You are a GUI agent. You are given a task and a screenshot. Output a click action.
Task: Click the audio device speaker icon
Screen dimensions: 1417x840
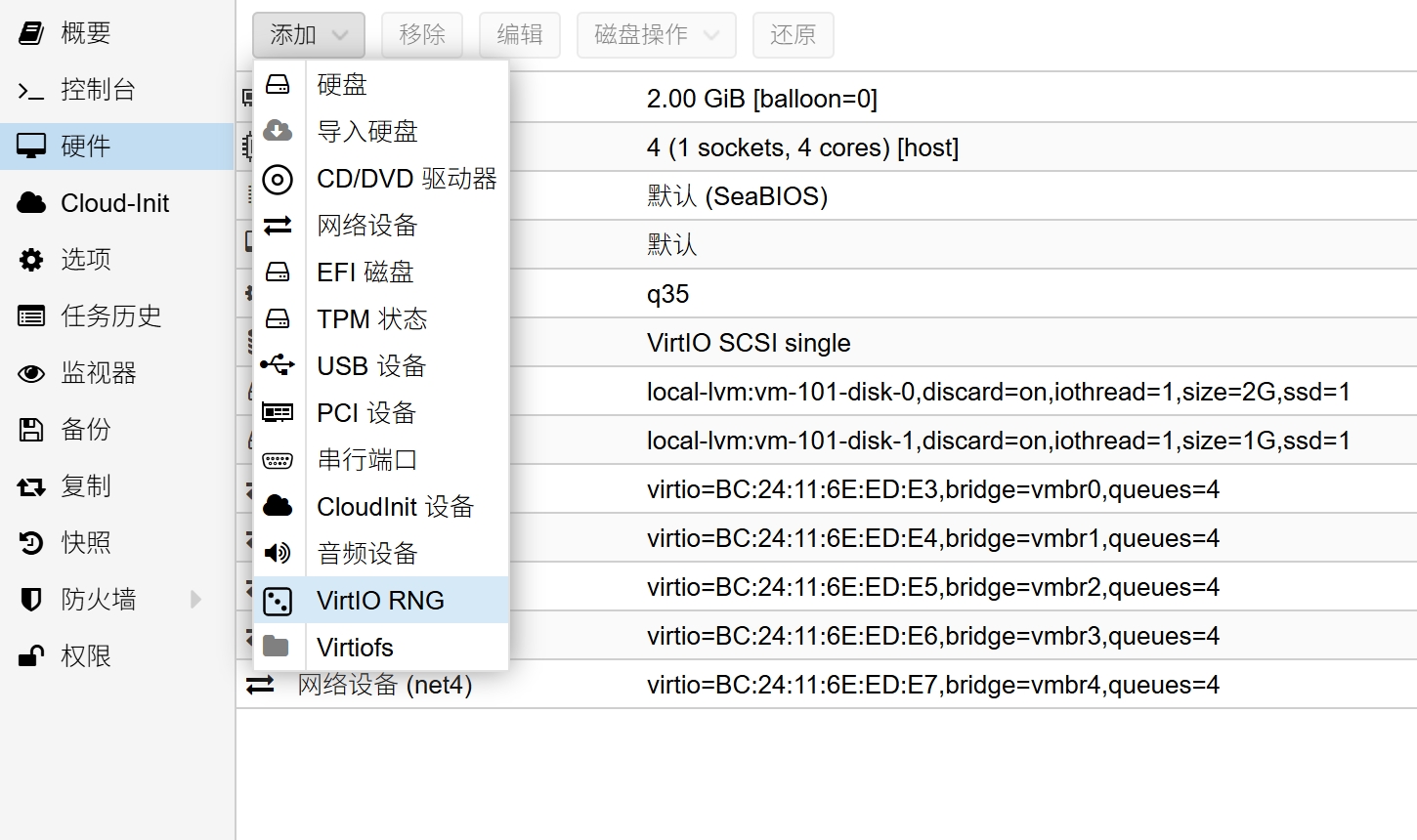coord(278,553)
